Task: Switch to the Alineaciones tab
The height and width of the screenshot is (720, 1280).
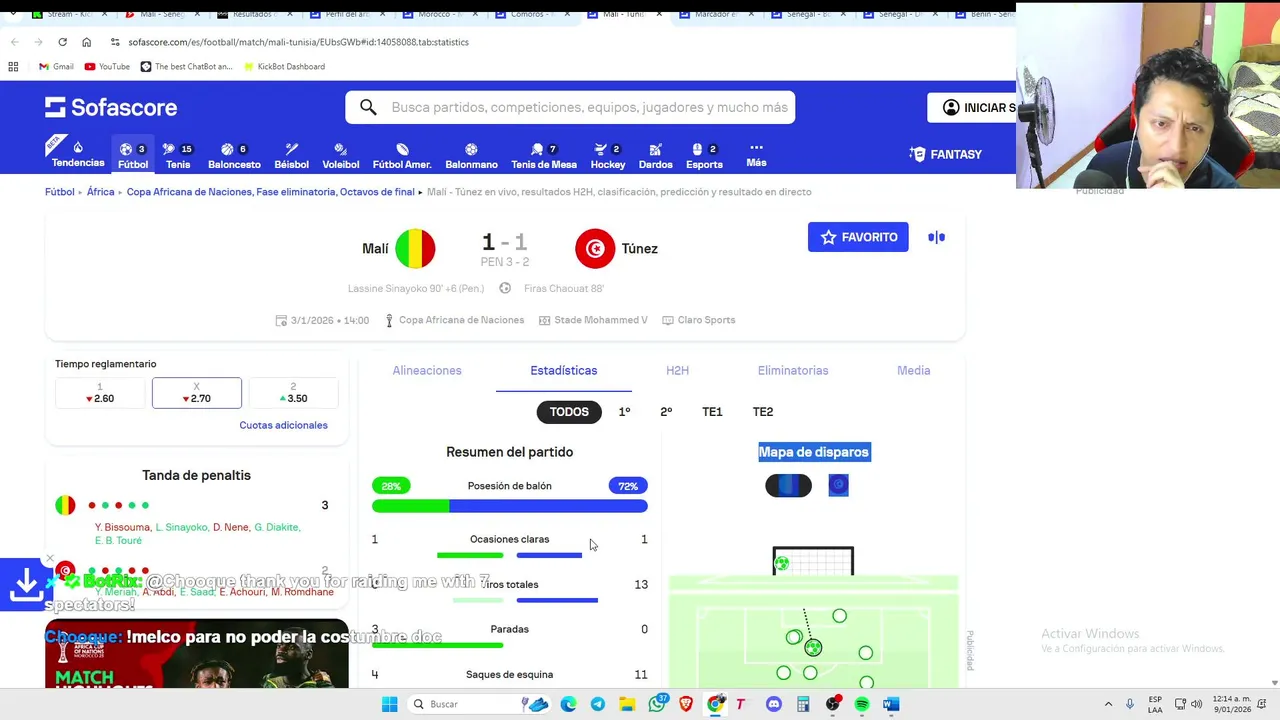Action: (x=427, y=370)
